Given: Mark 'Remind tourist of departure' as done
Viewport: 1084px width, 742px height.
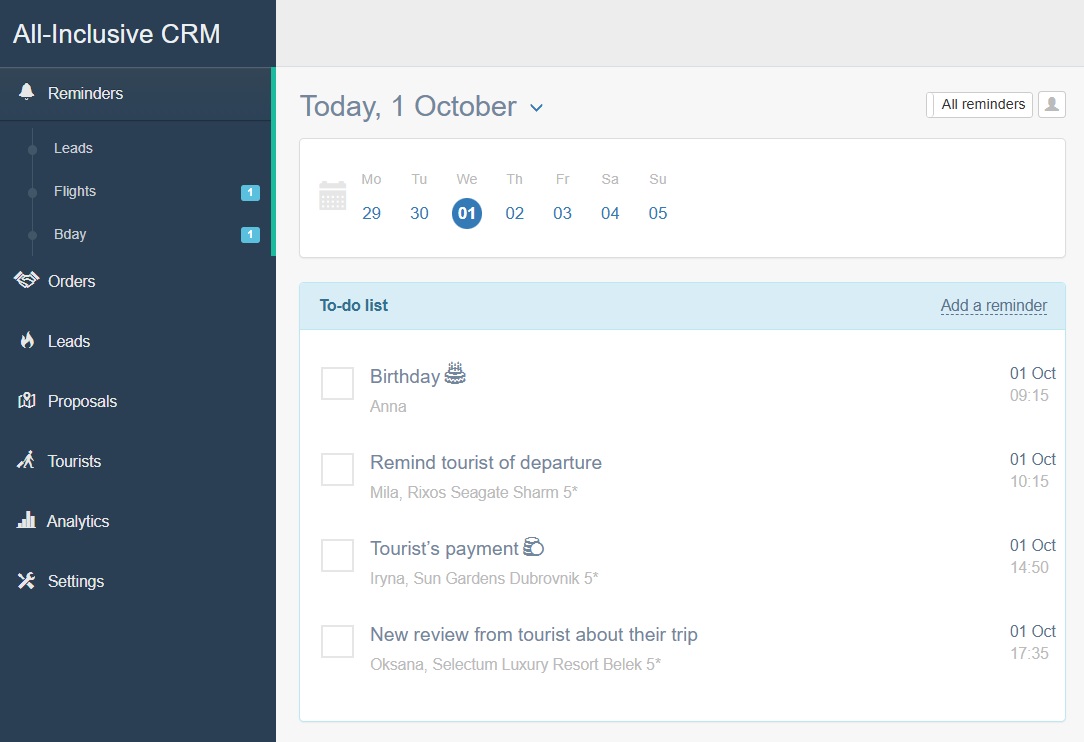Looking at the screenshot, I should pyautogui.click(x=337, y=469).
